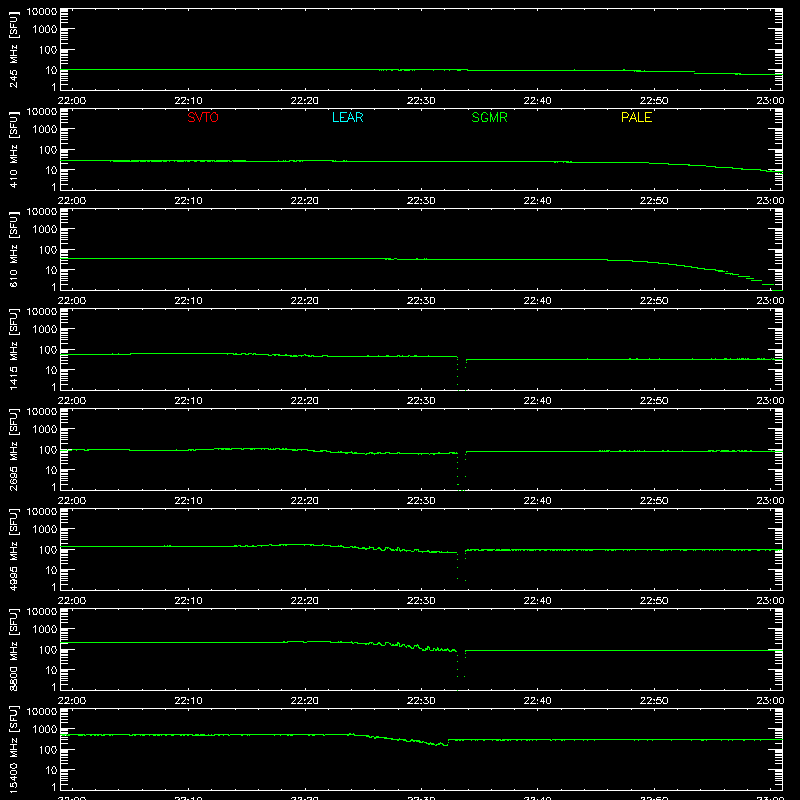Viewport: 800px width, 800px height.
Task: Click 22:20 time label under 2695 MHz plot
Action: [x=305, y=501]
